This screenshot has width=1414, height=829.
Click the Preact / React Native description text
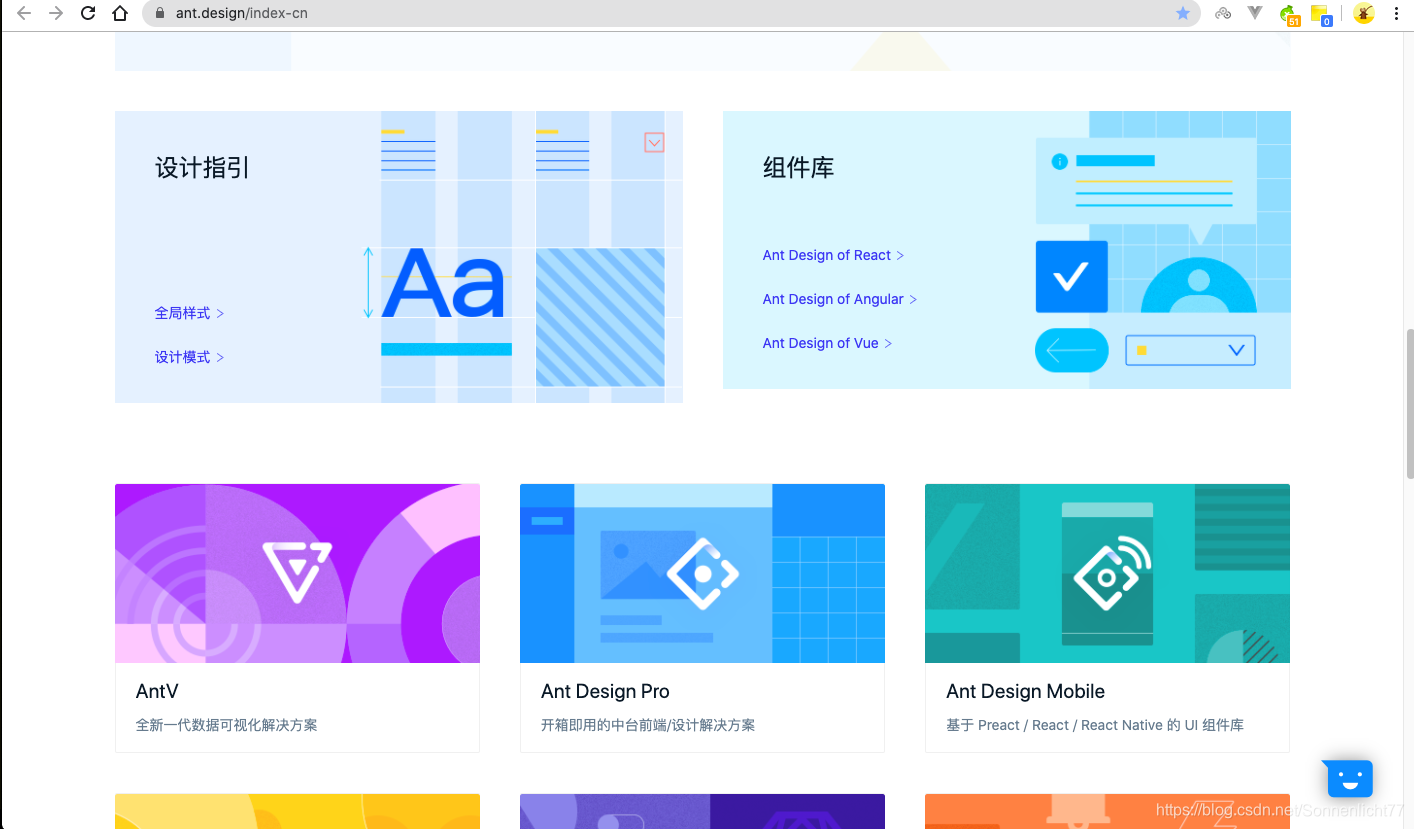[1095, 725]
